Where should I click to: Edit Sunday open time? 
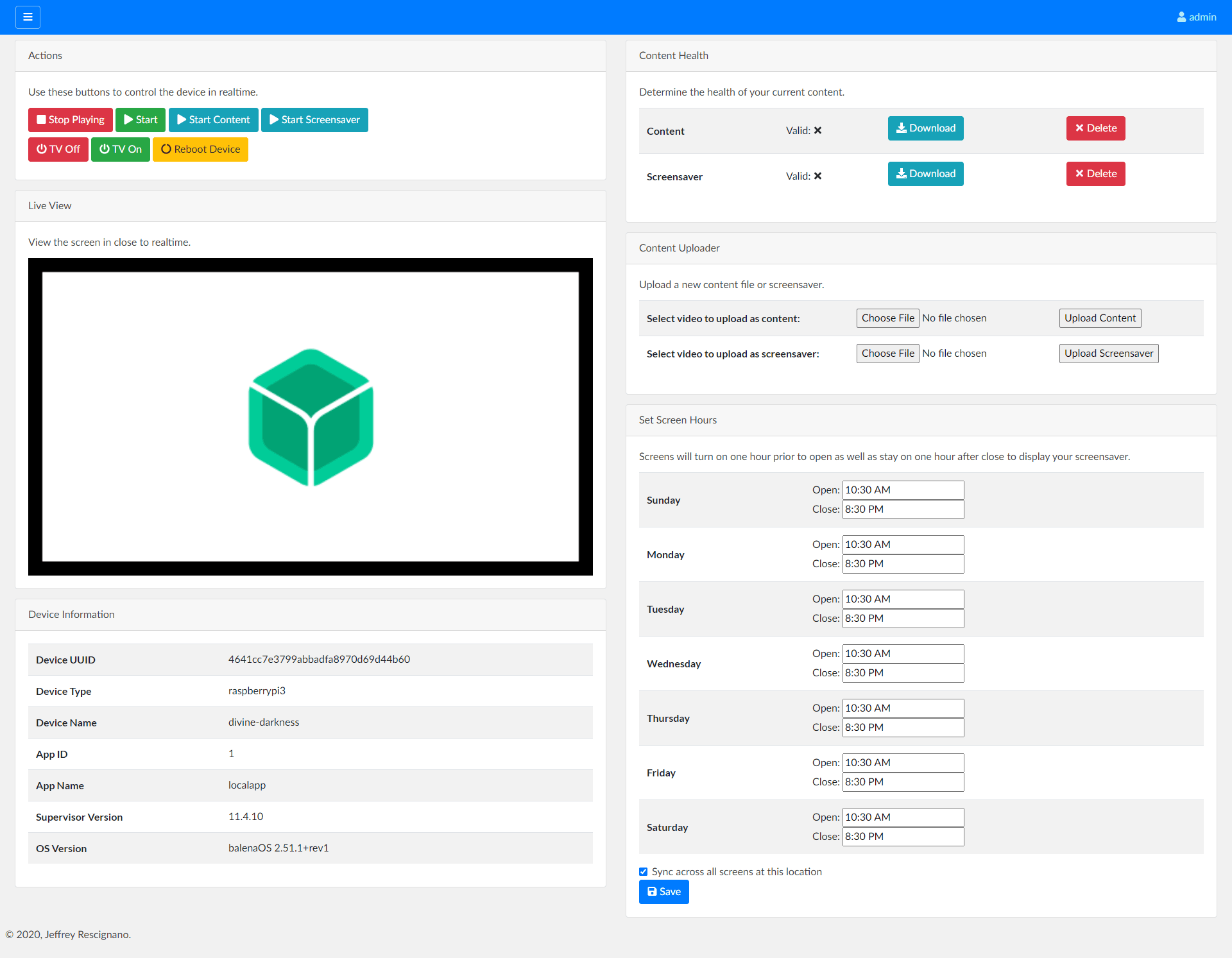[x=903, y=490]
